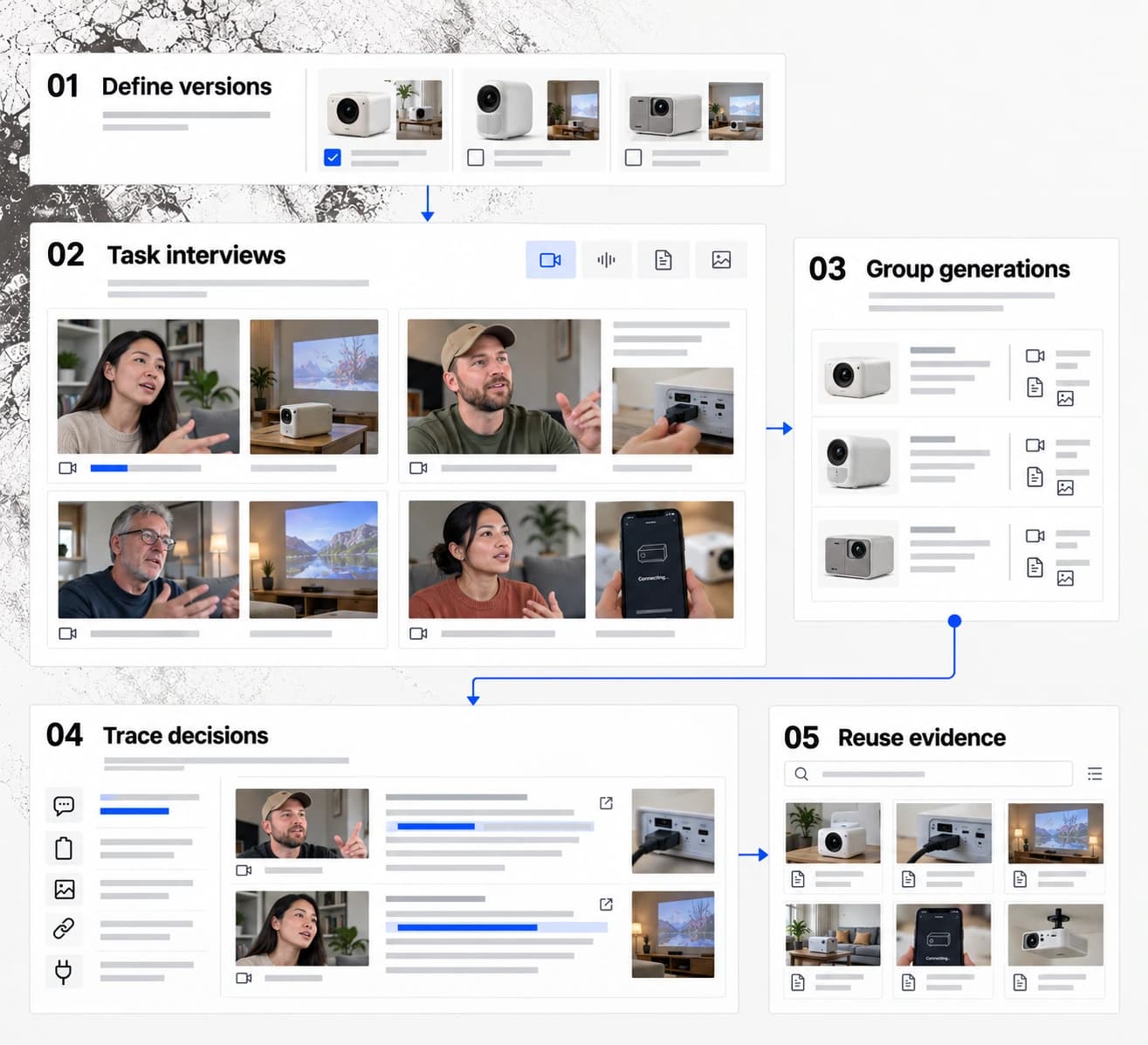Check the third gray projector version

[x=634, y=158]
